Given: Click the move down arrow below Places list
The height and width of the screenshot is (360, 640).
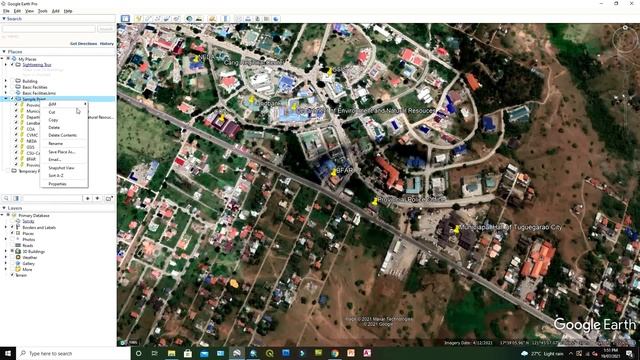Looking at the screenshot, I should [x=97, y=198].
